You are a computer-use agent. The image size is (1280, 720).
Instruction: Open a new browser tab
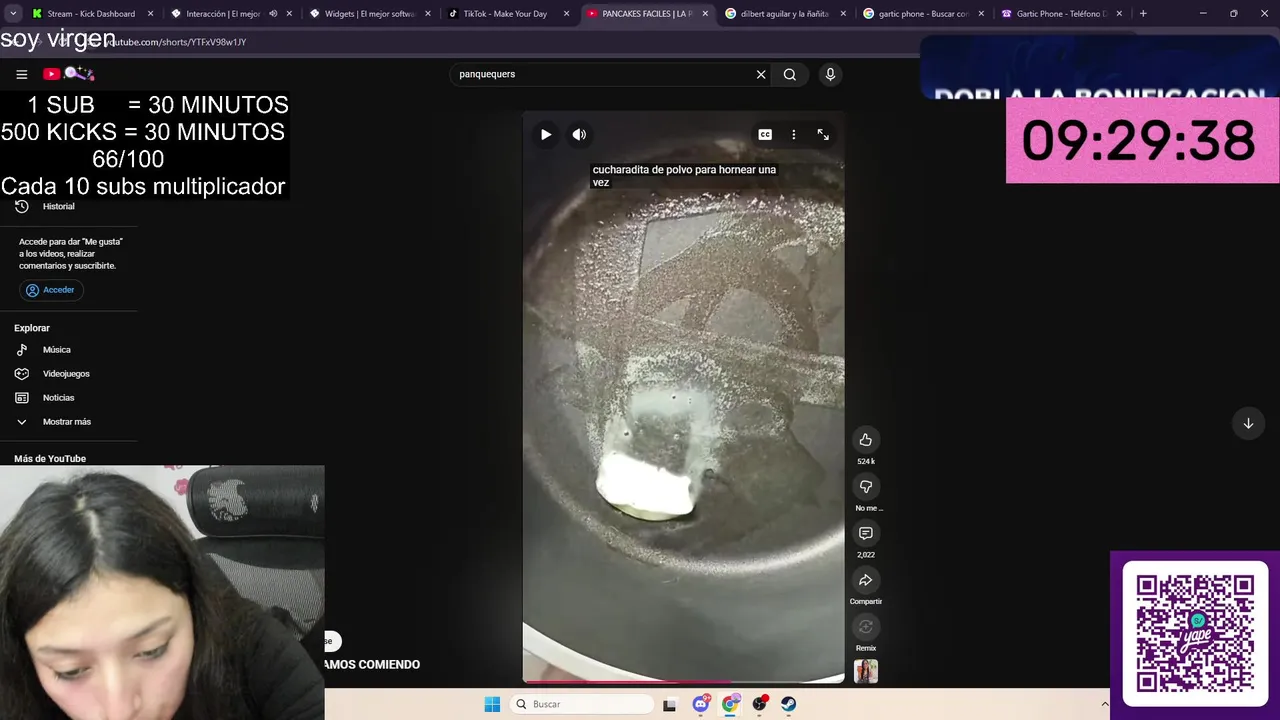click(x=1143, y=14)
